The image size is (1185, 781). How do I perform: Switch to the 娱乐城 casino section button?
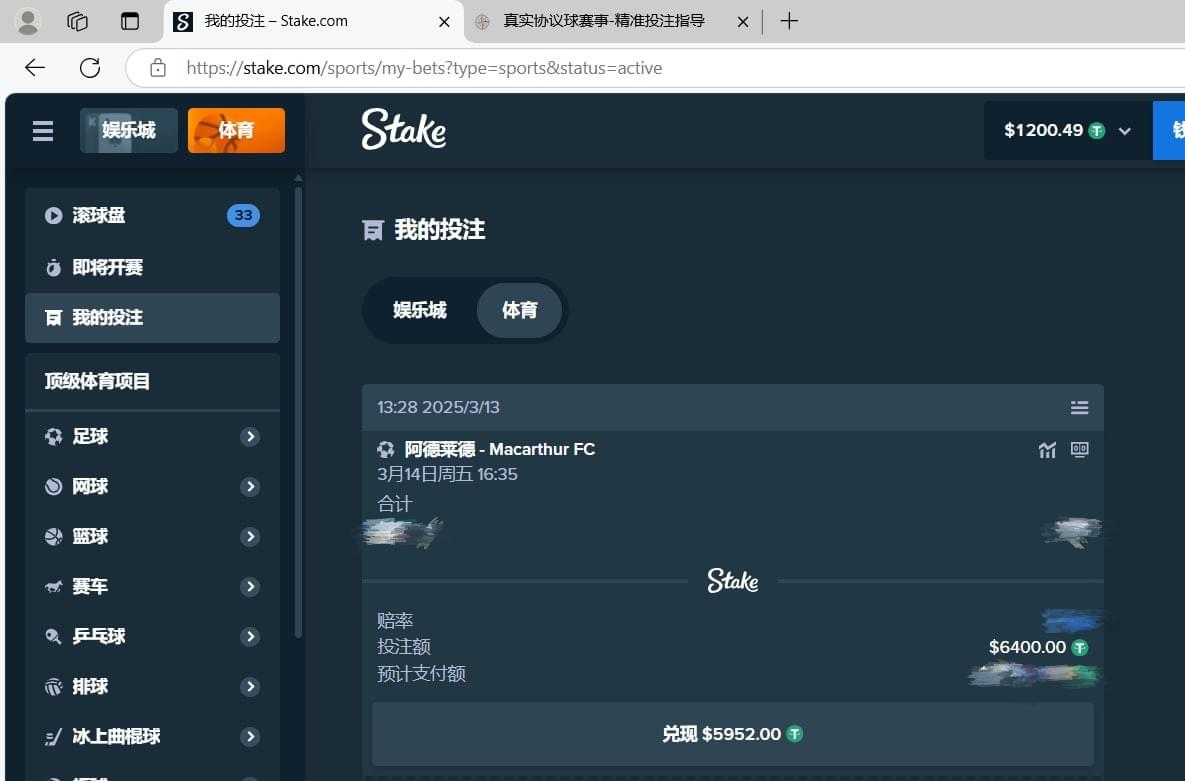tap(128, 130)
